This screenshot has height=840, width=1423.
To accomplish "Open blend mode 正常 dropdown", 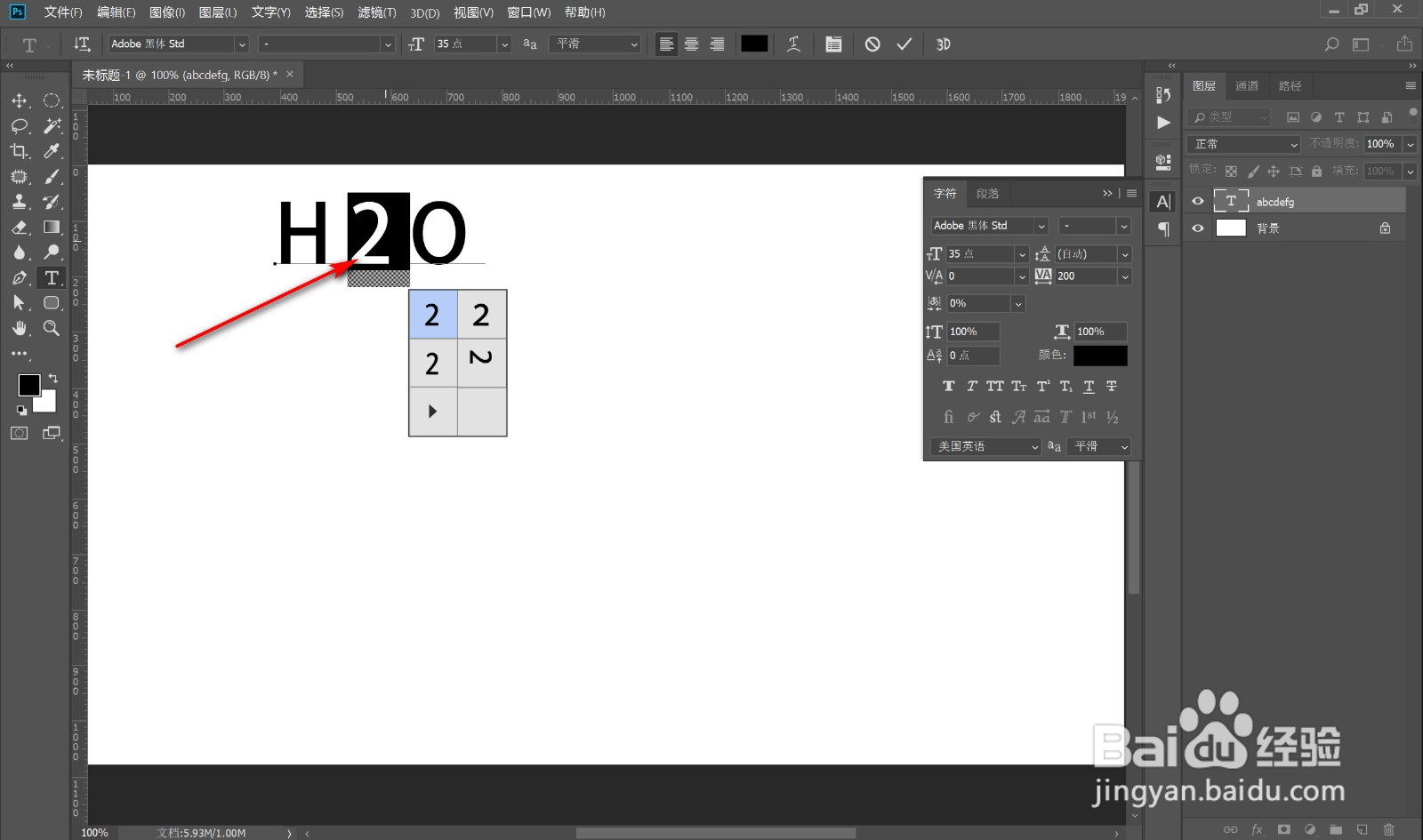I will point(1245,144).
